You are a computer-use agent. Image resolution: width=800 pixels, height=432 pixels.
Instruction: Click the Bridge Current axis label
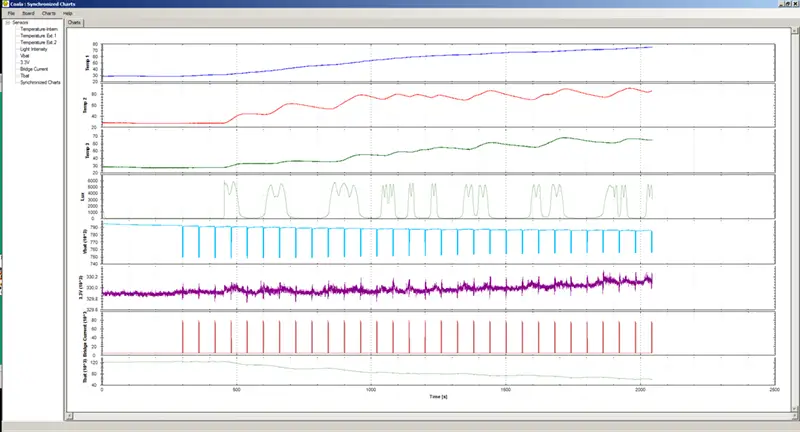(85, 333)
